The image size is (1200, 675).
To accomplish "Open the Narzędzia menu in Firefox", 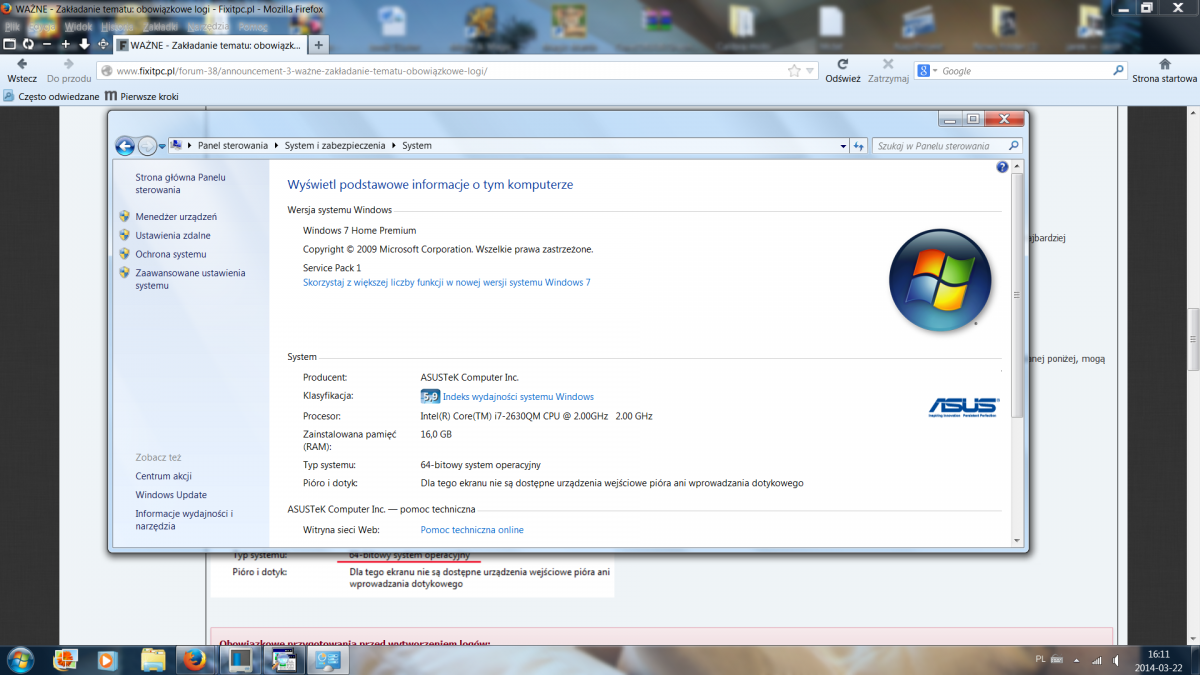I will click(206, 27).
